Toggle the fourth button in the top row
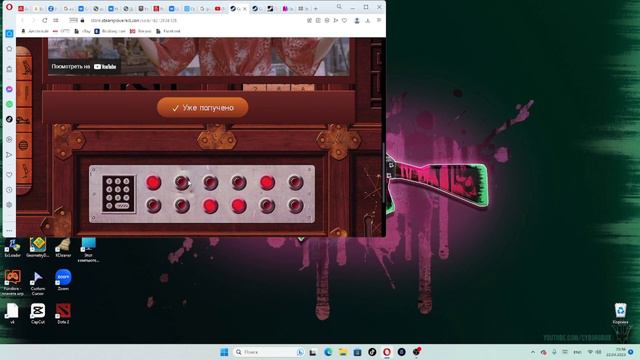This screenshot has width=640, height=360. pos(239,182)
